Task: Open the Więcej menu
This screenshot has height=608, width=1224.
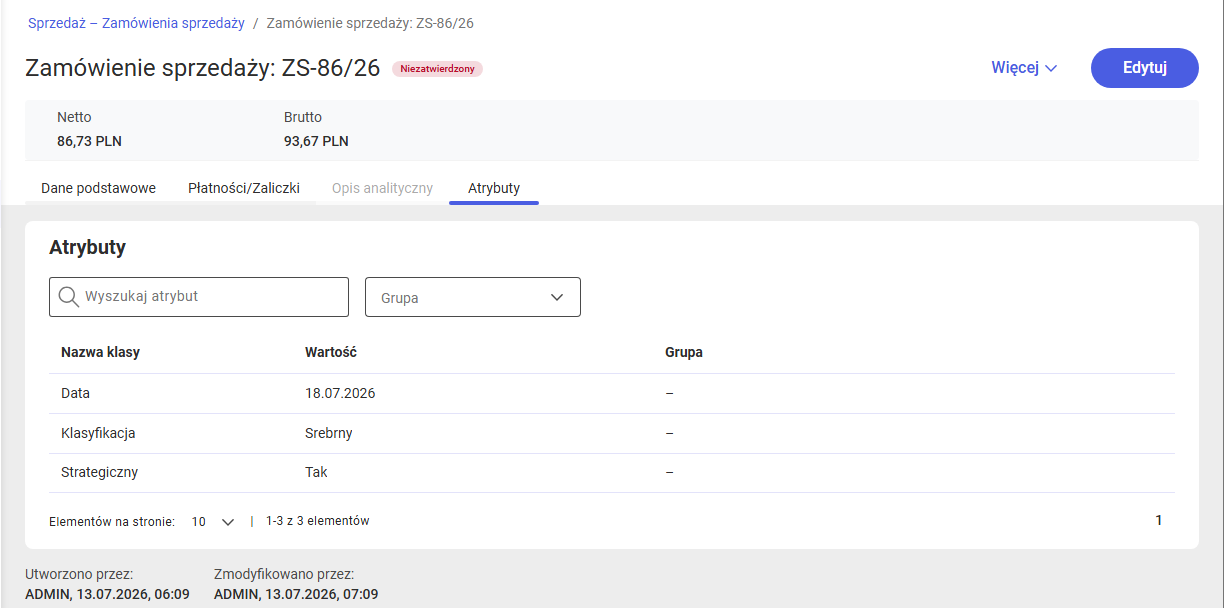Action: [1024, 68]
